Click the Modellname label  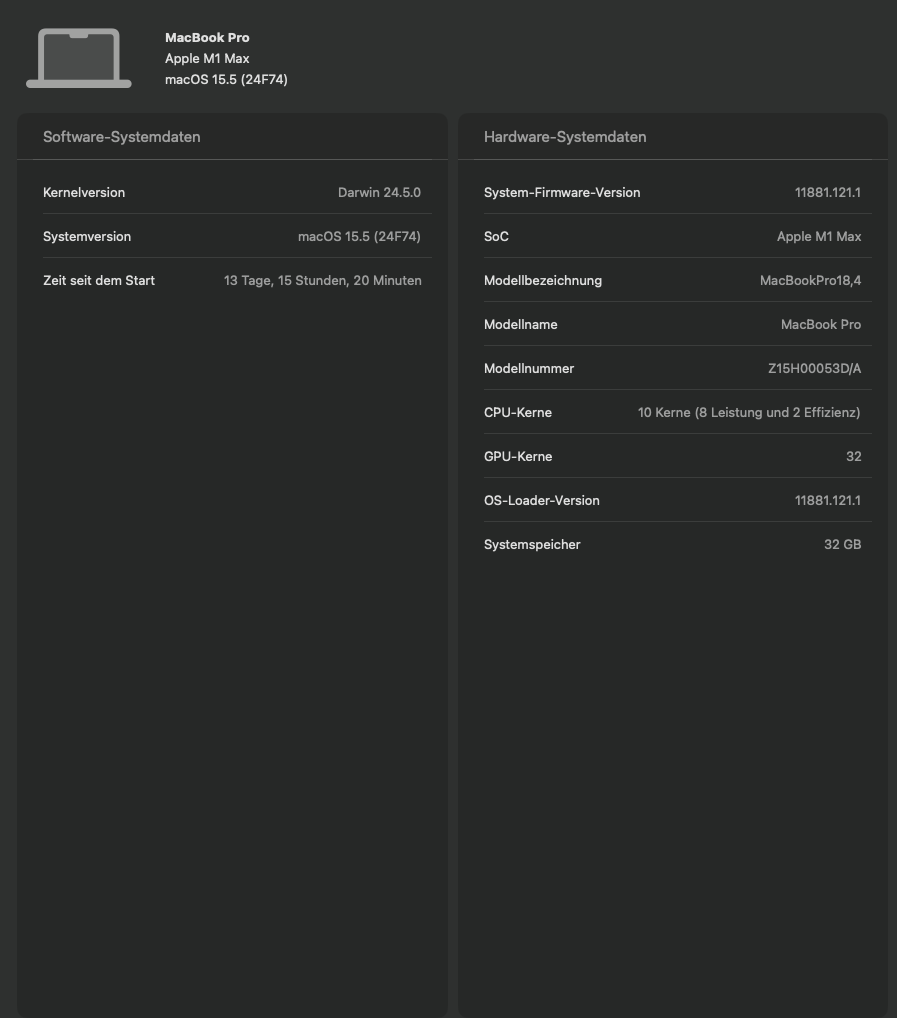tap(521, 325)
